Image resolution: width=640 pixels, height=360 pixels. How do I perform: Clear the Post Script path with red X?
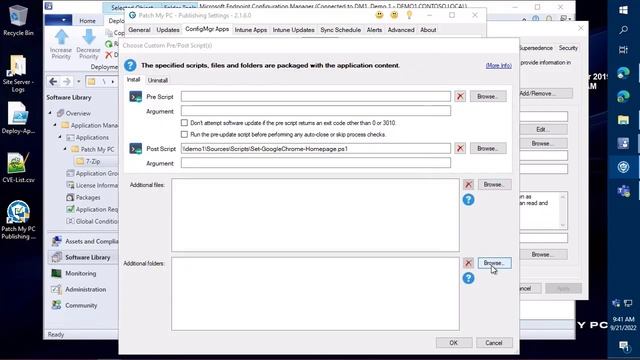click(460, 148)
